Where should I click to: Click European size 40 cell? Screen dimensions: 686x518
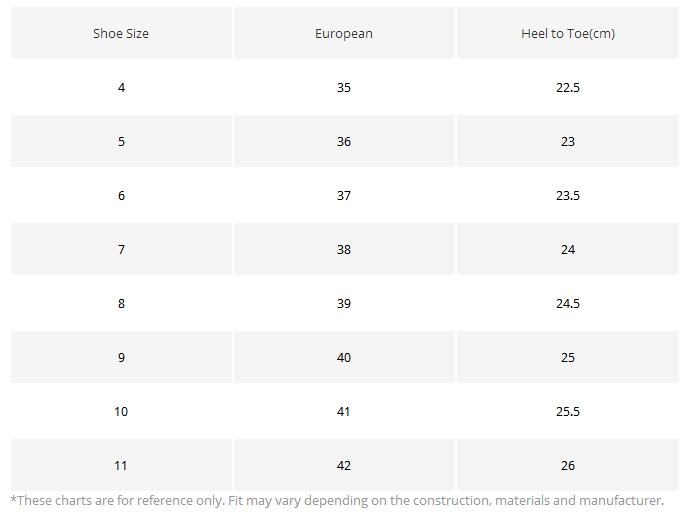click(343, 357)
